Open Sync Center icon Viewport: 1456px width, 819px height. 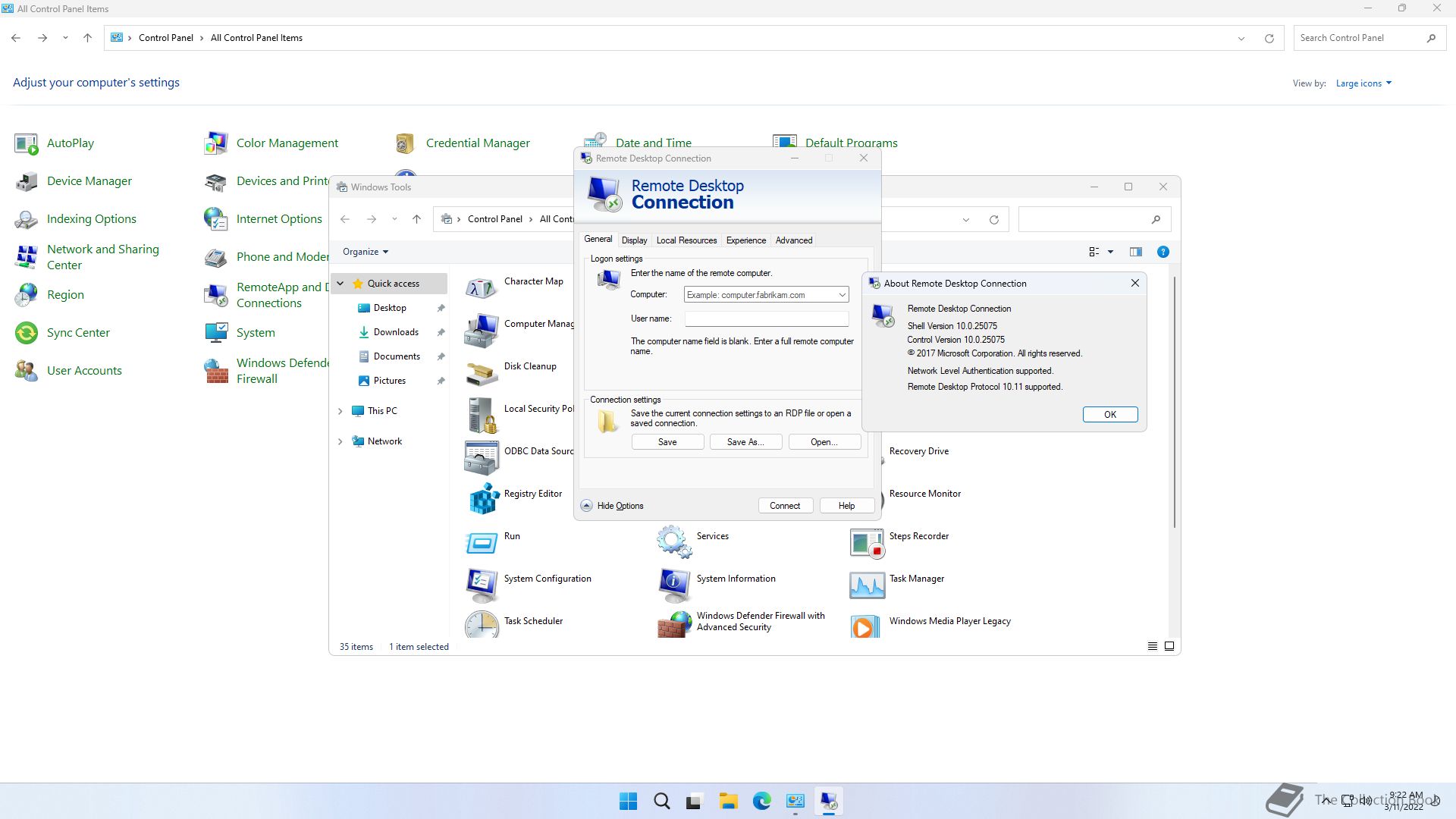[x=27, y=333]
